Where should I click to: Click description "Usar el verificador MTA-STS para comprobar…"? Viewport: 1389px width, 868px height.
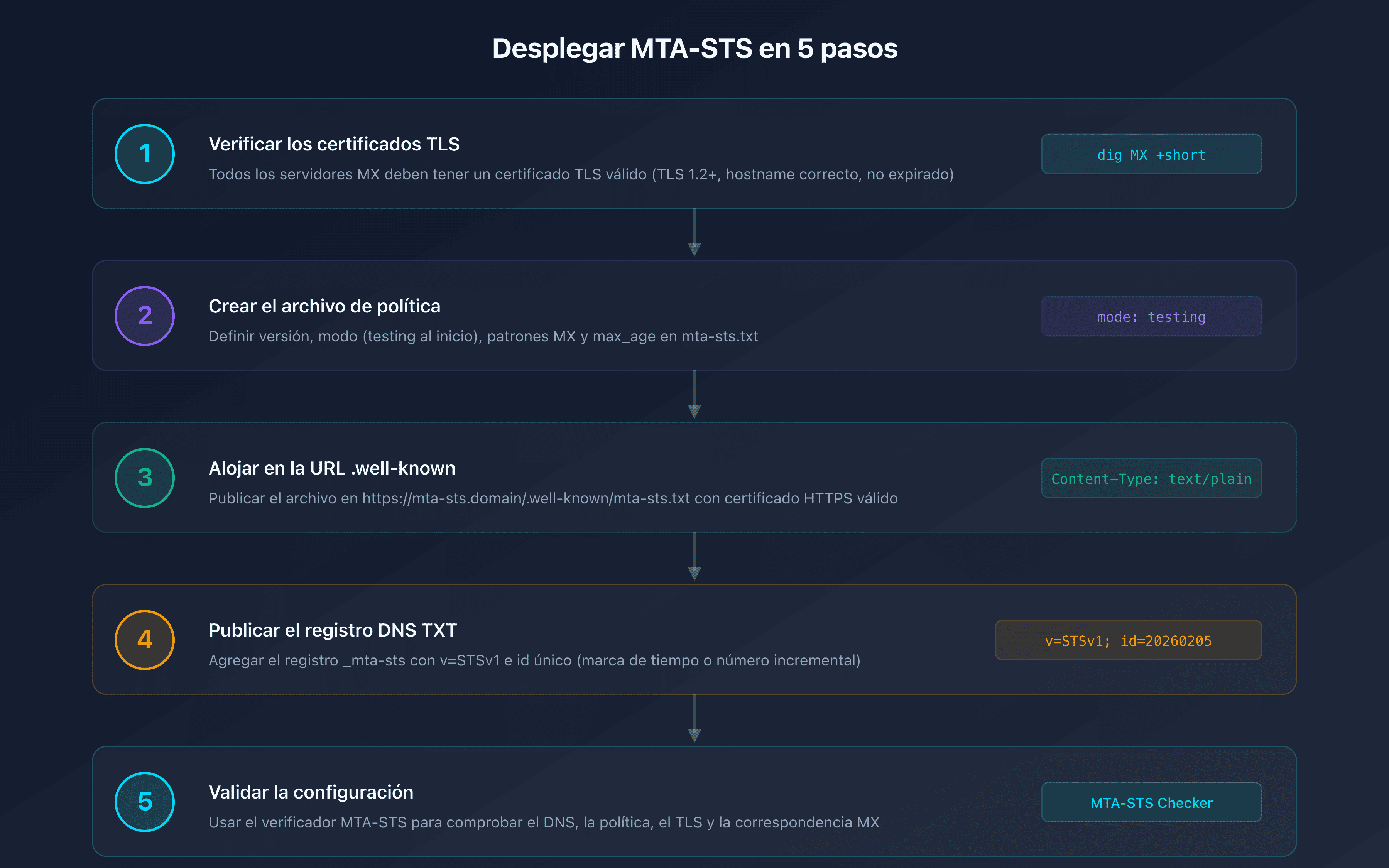point(544,822)
